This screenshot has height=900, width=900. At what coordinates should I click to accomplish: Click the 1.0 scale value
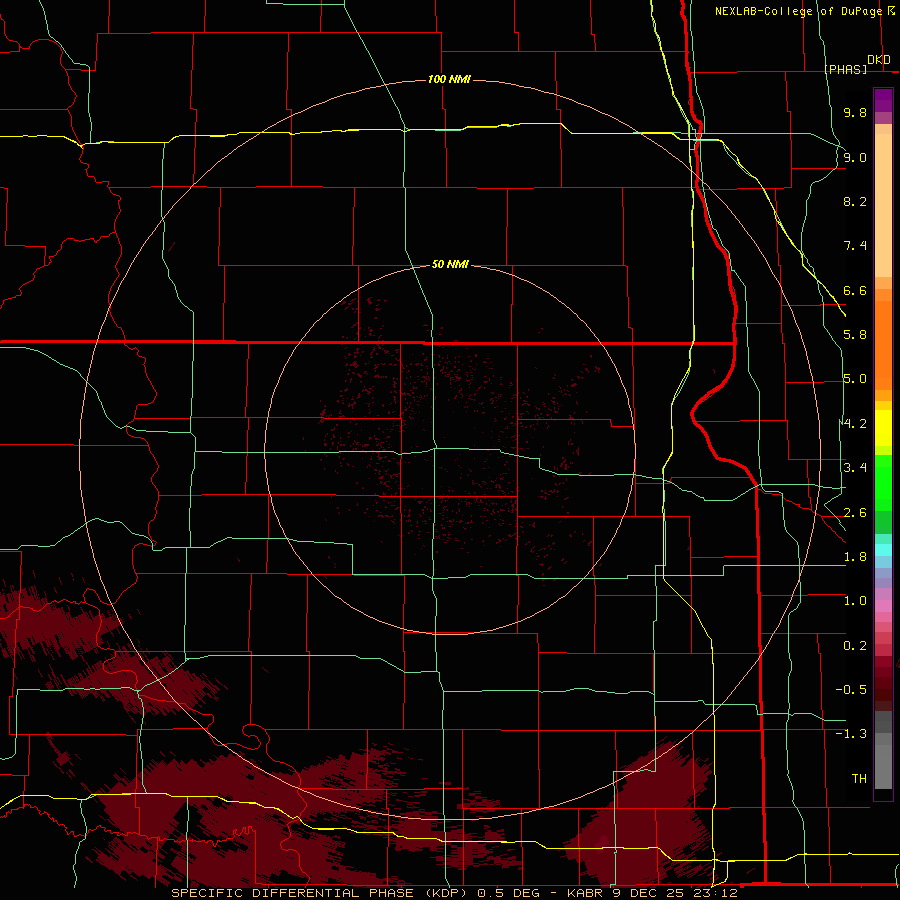click(855, 601)
